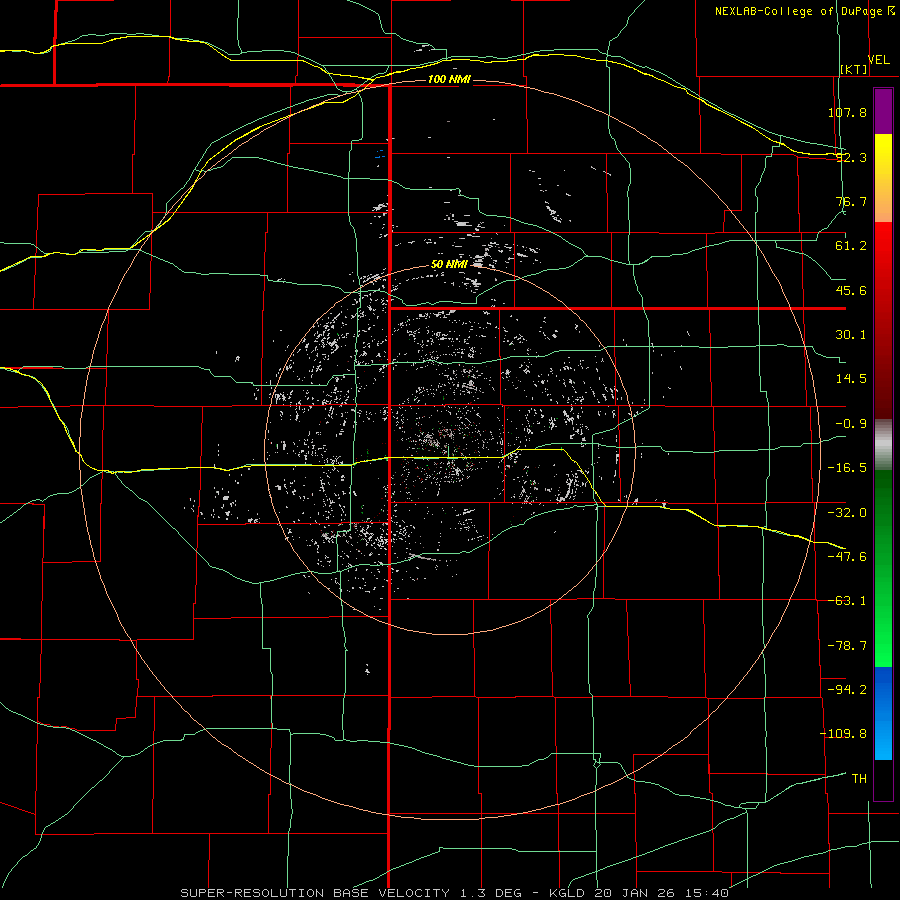Click the -16.5 velocity scale value
Image resolution: width=900 pixels, height=900 pixels.
(847, 468)
